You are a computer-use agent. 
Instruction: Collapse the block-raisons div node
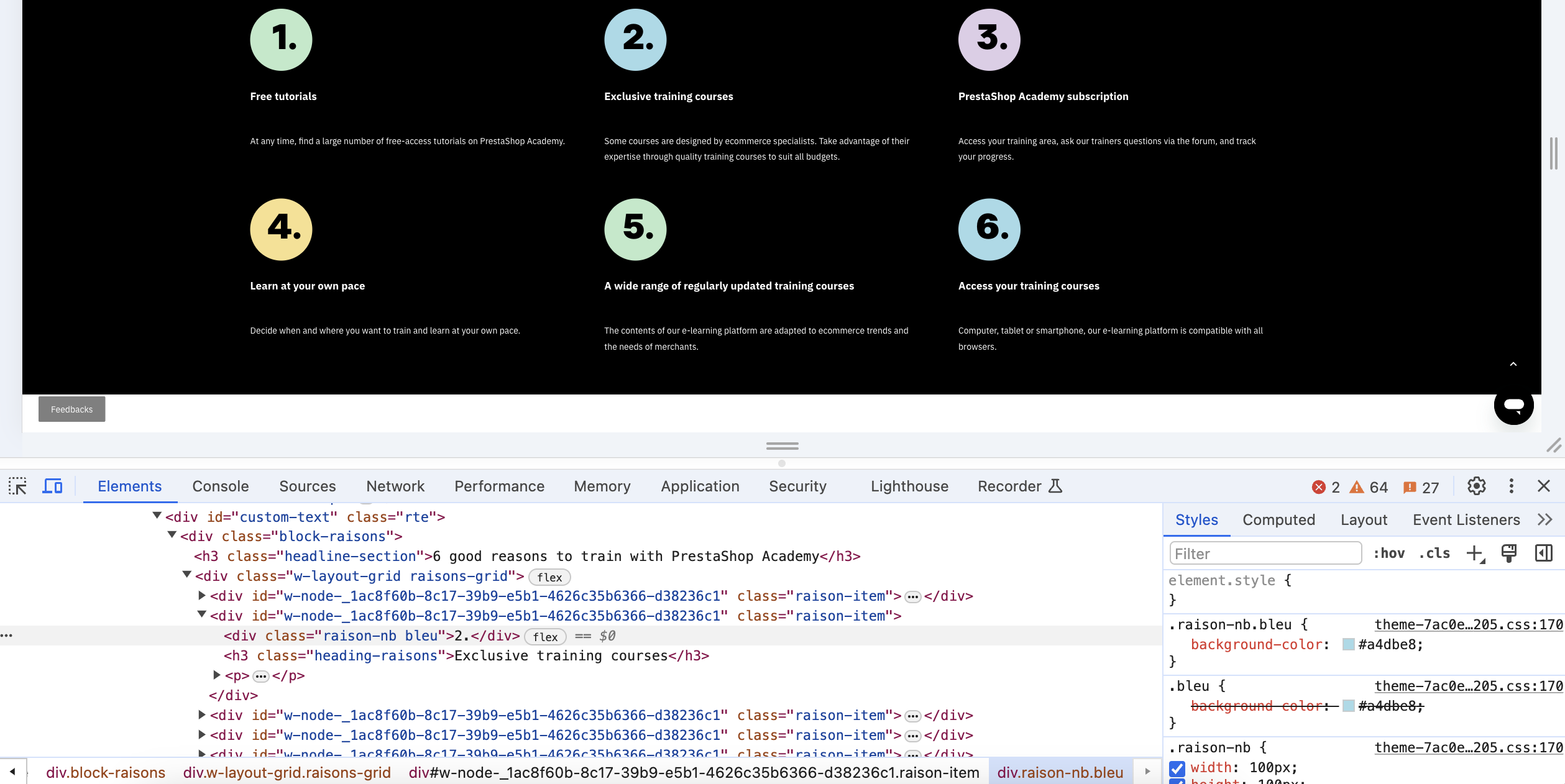pos(172,535)
